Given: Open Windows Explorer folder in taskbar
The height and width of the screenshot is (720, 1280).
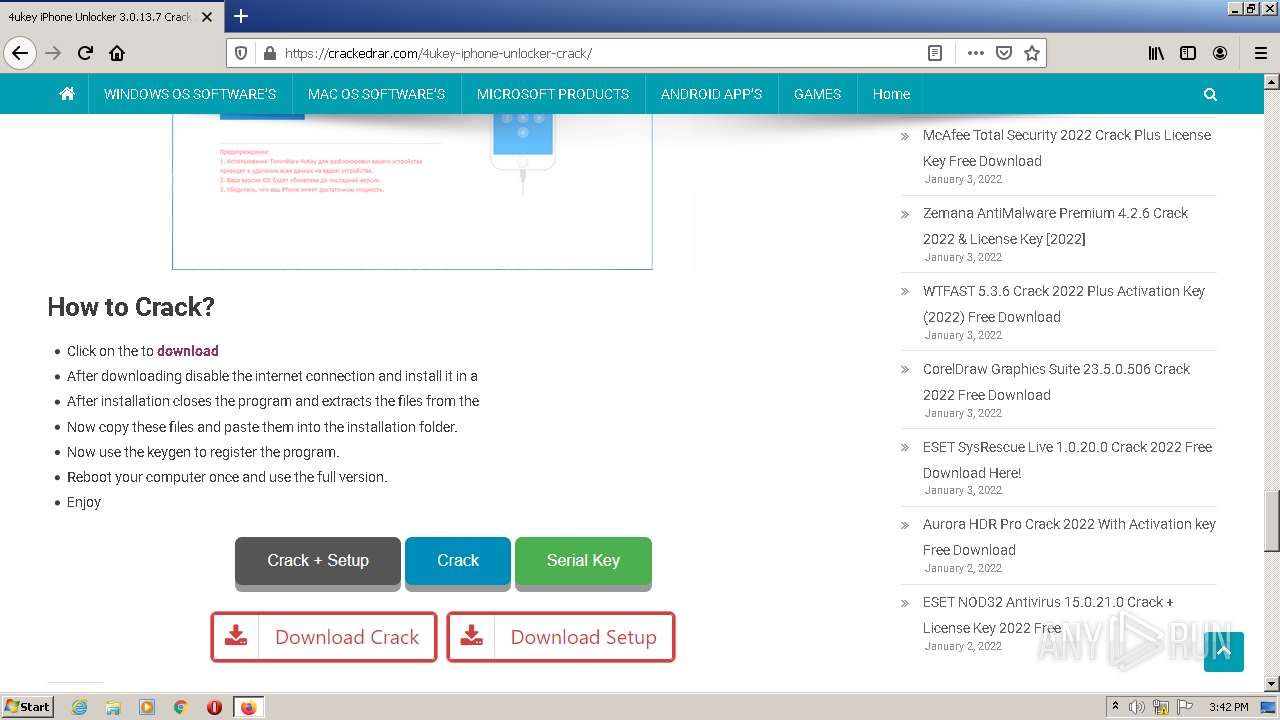Looking at the screenshot, I should 113,707.
